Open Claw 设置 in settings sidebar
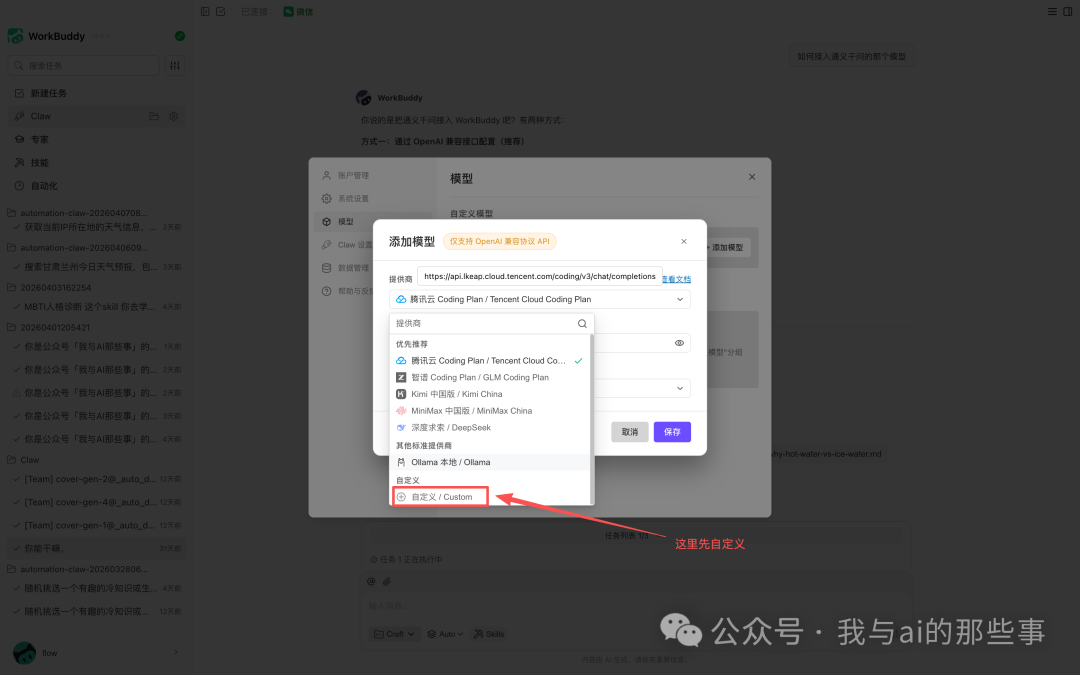The image size is (1080, 675). pyautogui.click(x=346, y=245)
